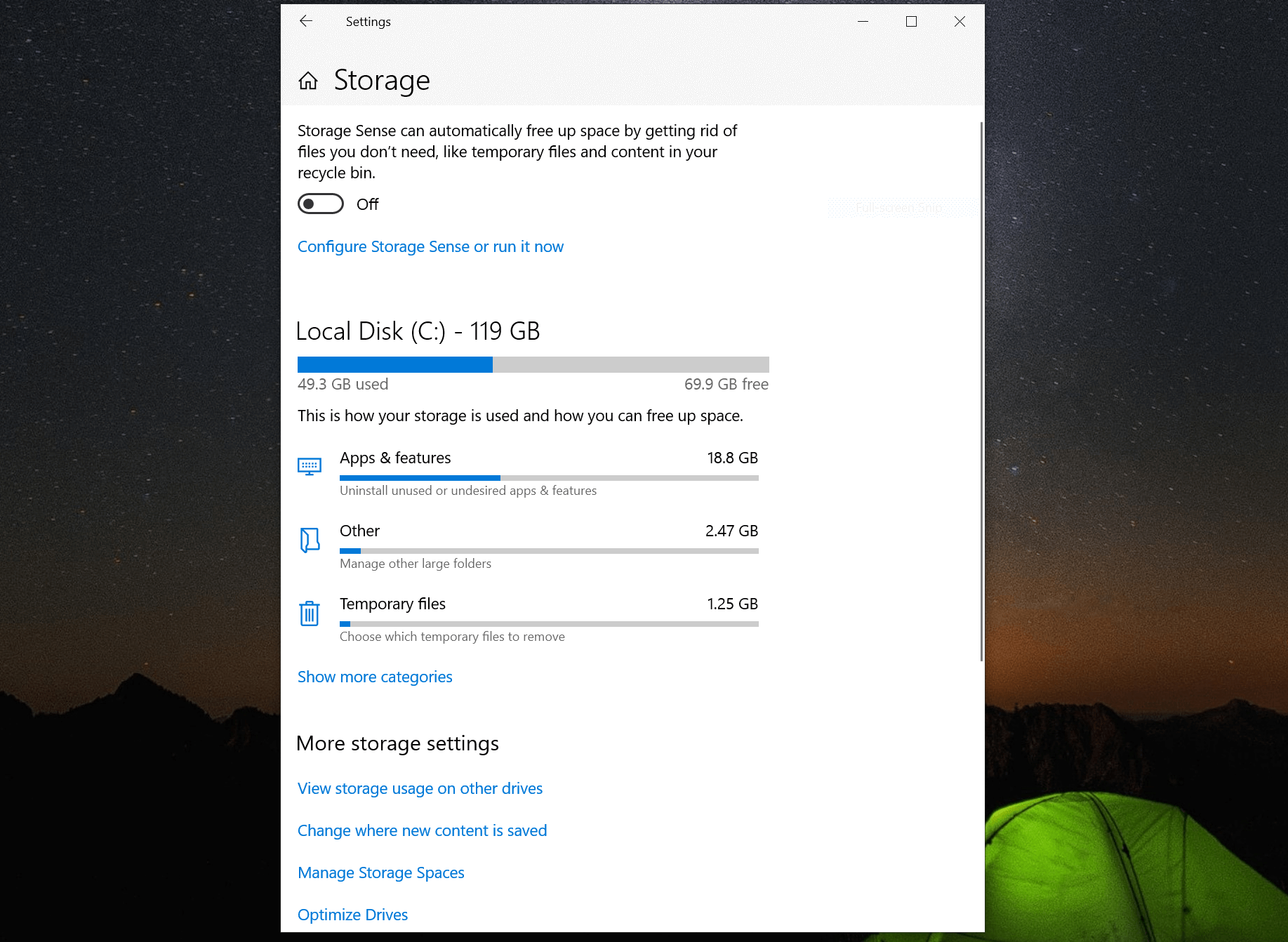Click the Apps & features computer icon
Viewport: 1288px width, 942px height.
click(310, 467)
